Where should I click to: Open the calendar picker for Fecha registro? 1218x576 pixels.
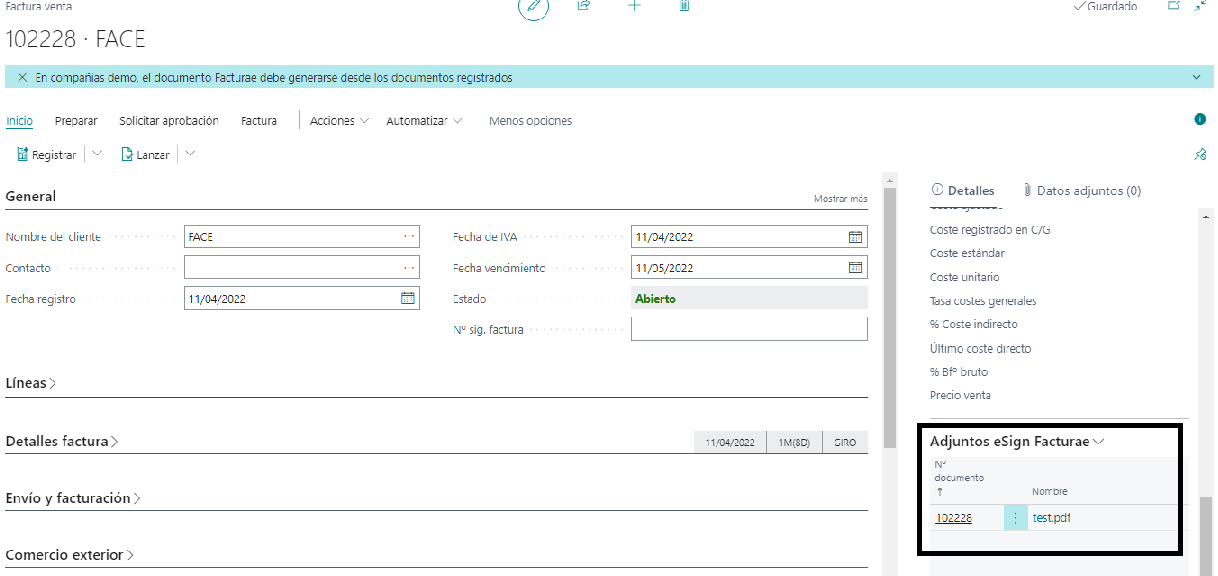click(407, 298)
